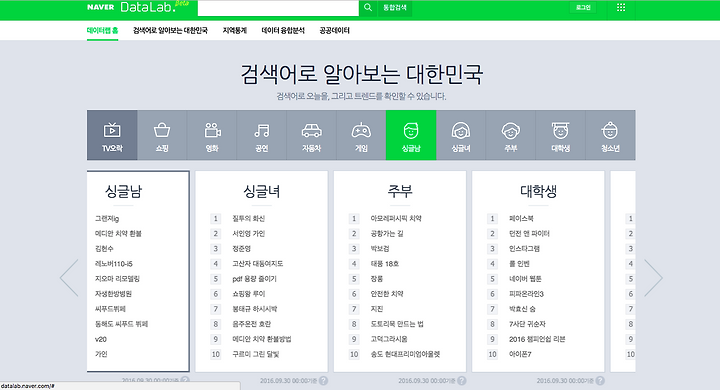Select the 주부 category icon
This screenshot has width=720, height=390.
coord(511,135)
